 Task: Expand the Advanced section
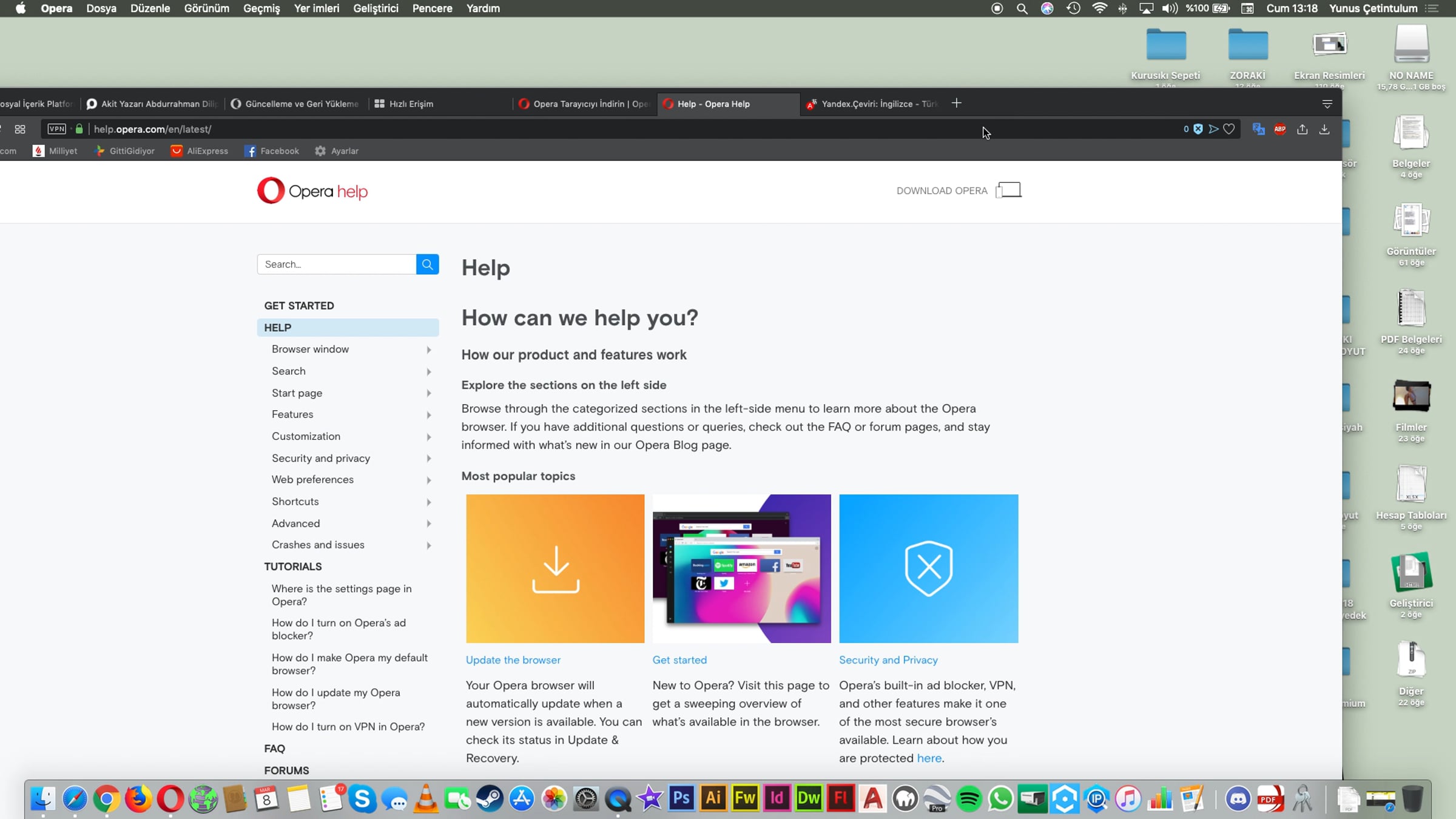tap(428, 524)
